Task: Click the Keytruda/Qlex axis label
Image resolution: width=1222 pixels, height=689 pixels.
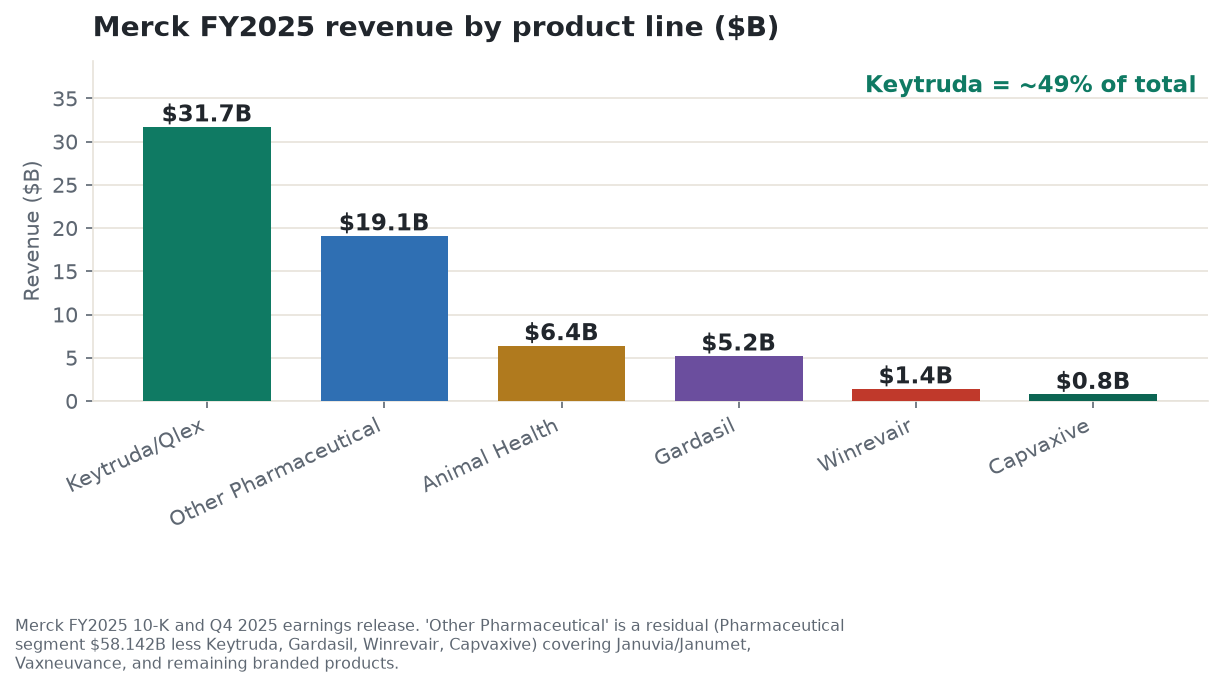Action: point(136,454)
